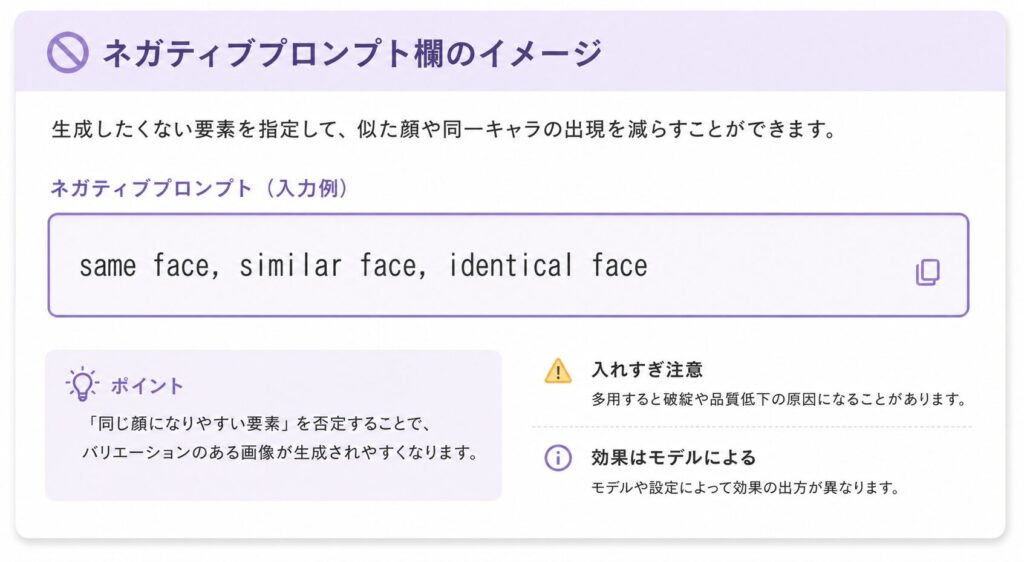Image resolution: width=1024 pixels, height=562 pixels.
Task: Click the dashed divider between the two notes
Action: pos(752,427)
